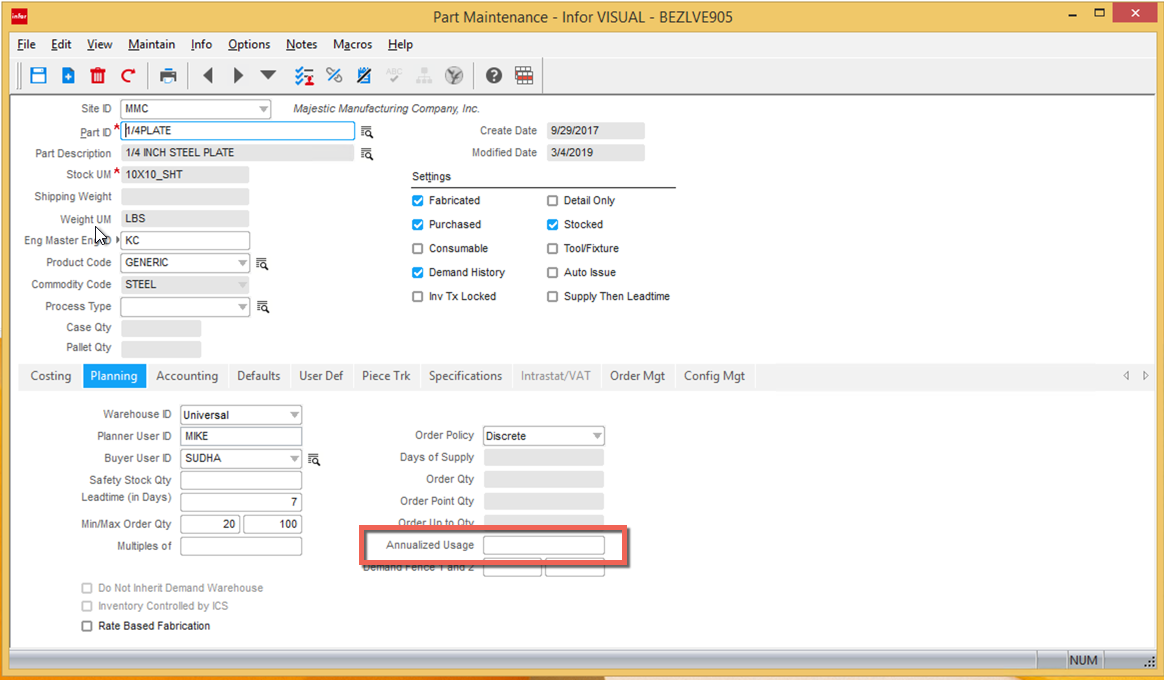Screen dimensions: 1164x680
Task: Click inside the Annualized Usage field
Action: tap(543, 544)
